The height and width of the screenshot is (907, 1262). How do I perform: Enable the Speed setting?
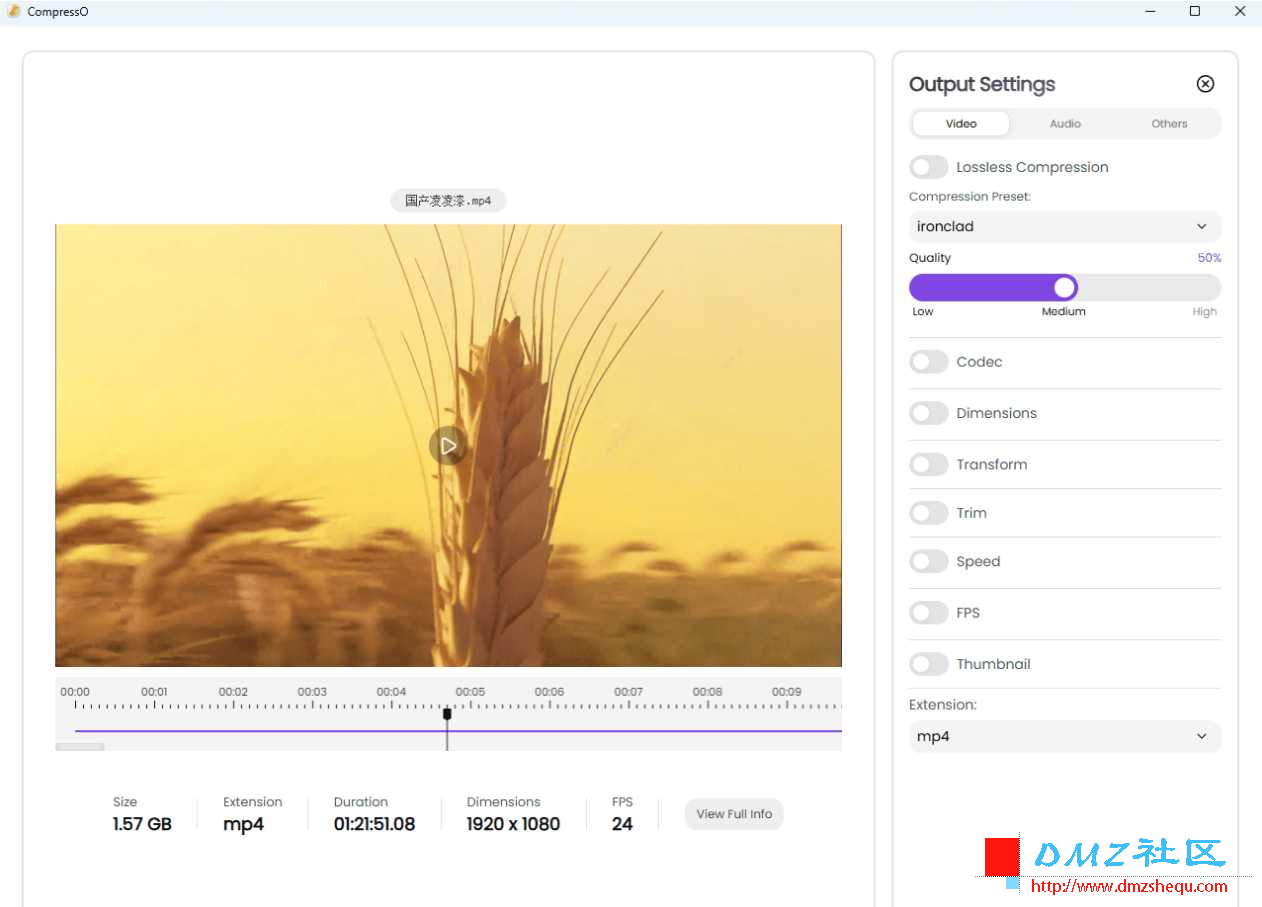point(929,561)
